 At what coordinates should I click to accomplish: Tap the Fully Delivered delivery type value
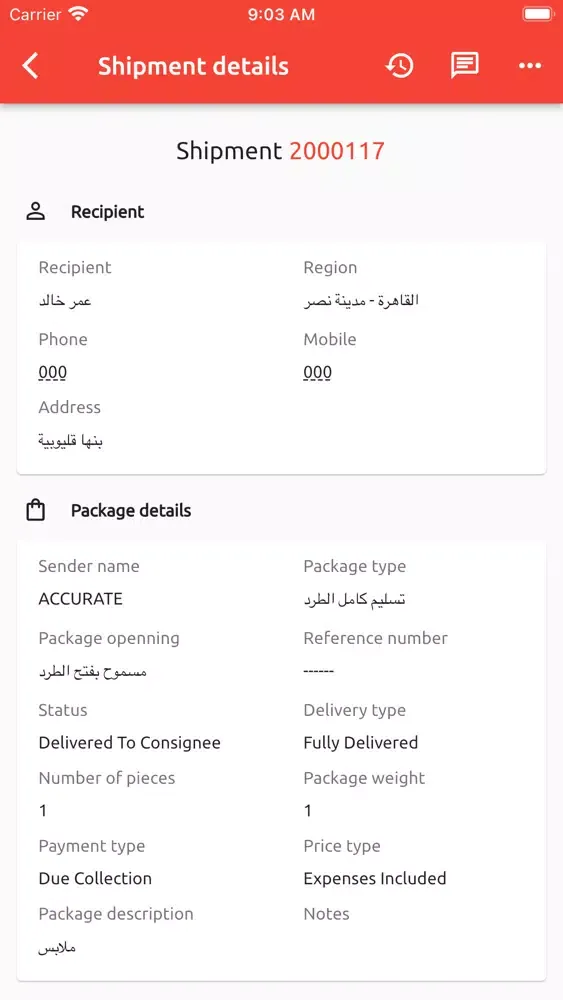tap(361, 743)
